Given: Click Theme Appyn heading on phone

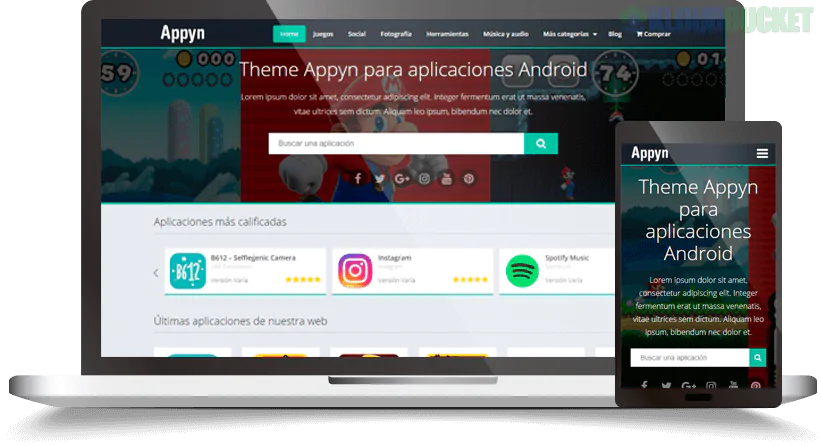Looking at the screenshot, I should [698, 220].
